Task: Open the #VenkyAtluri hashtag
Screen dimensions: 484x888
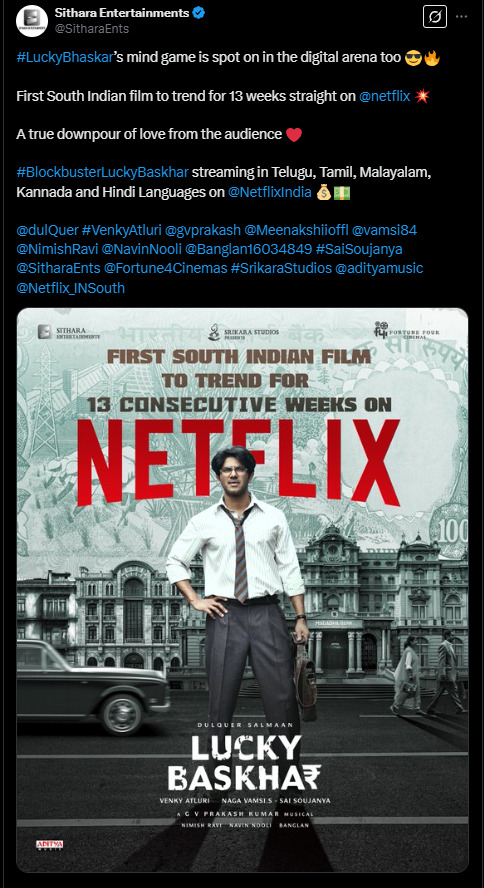Action: point(121,230)
